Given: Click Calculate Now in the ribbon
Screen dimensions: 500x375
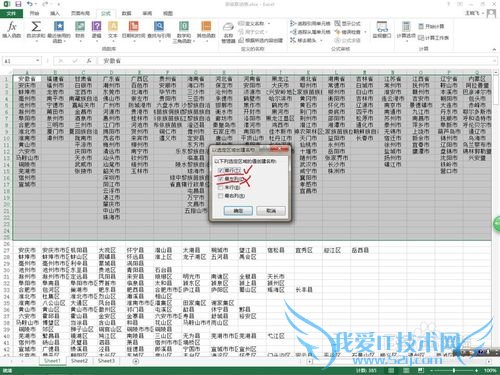Looking at the screenshot, I should (x=431, y=26).
